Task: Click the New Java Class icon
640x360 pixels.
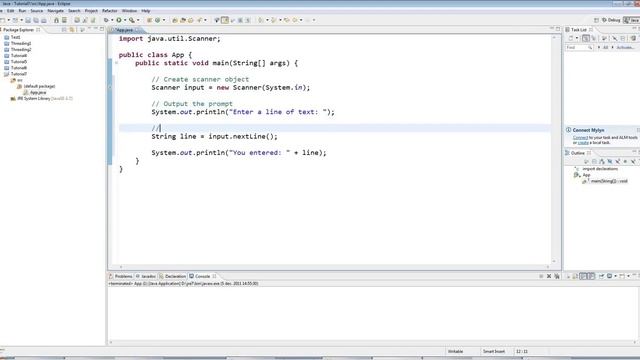Action: point(158,20)
